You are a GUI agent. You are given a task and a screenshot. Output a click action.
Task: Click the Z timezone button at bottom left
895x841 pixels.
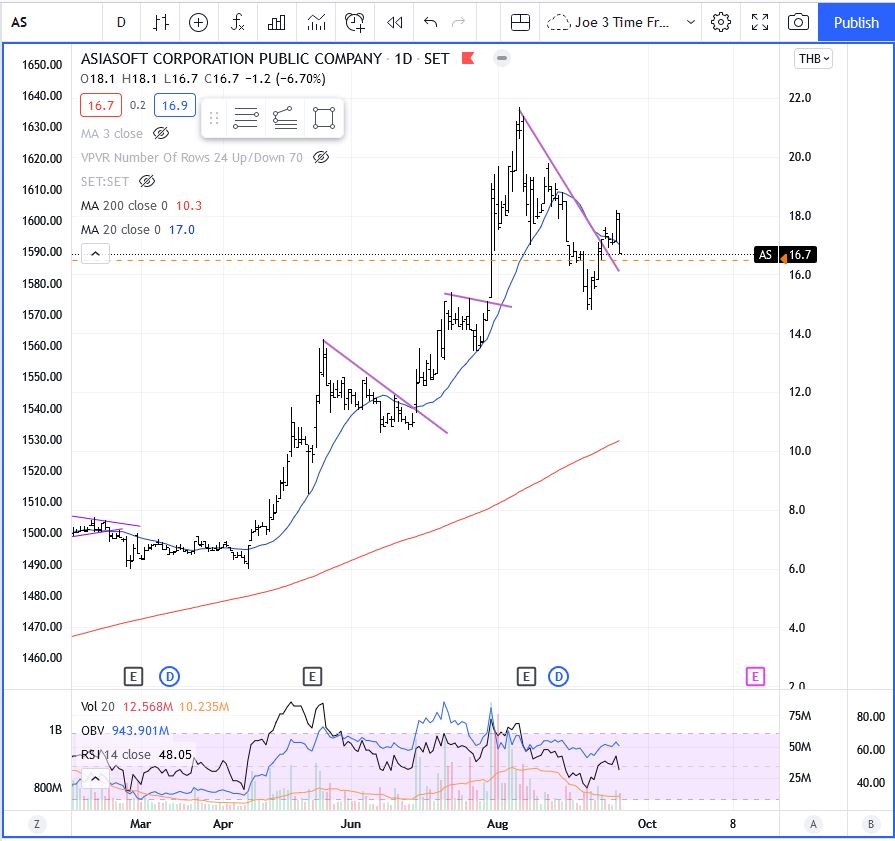coord(37,824)
